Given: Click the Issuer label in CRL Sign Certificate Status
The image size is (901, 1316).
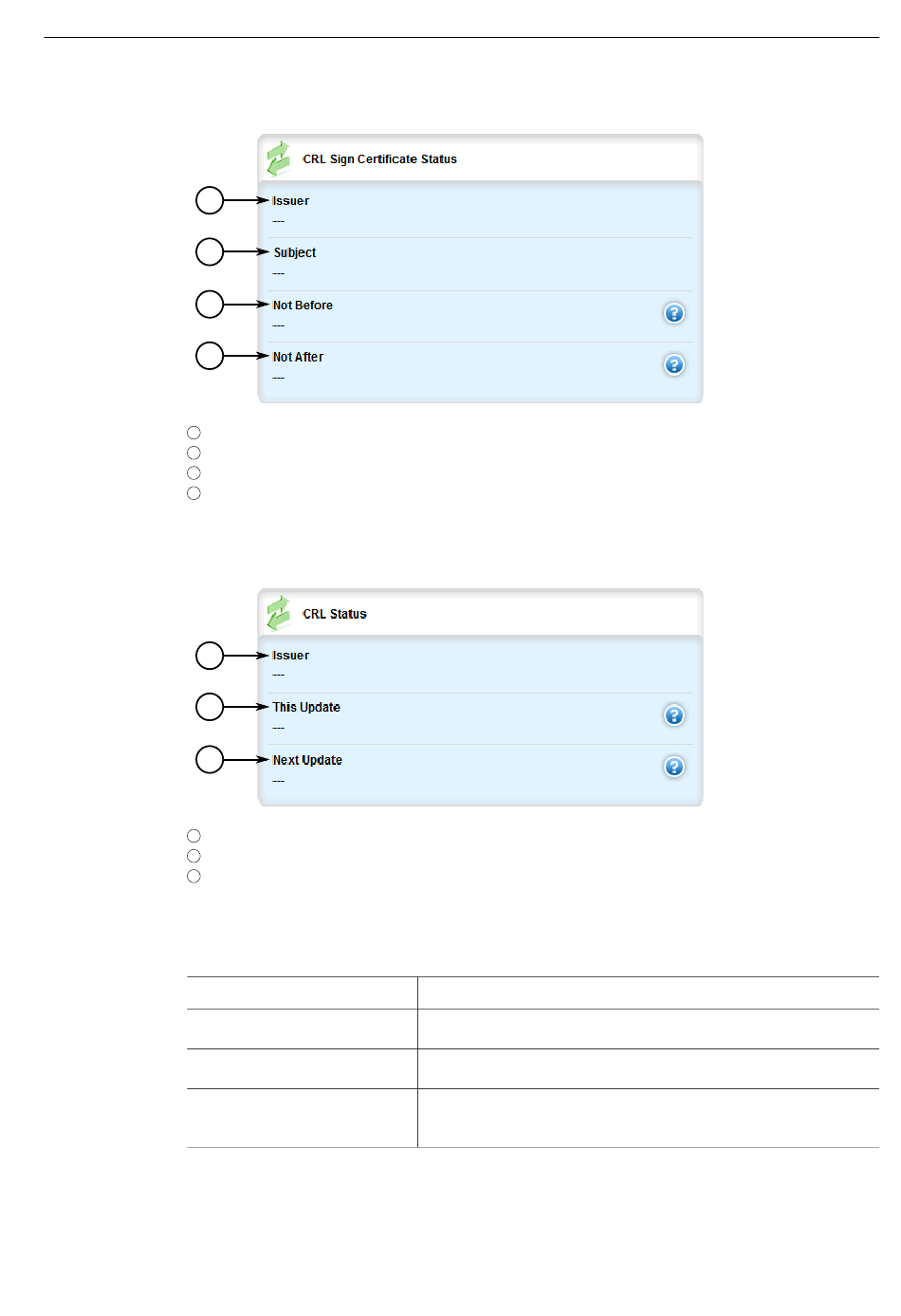Looking at the screenshot, I should (x=290, y=201).
